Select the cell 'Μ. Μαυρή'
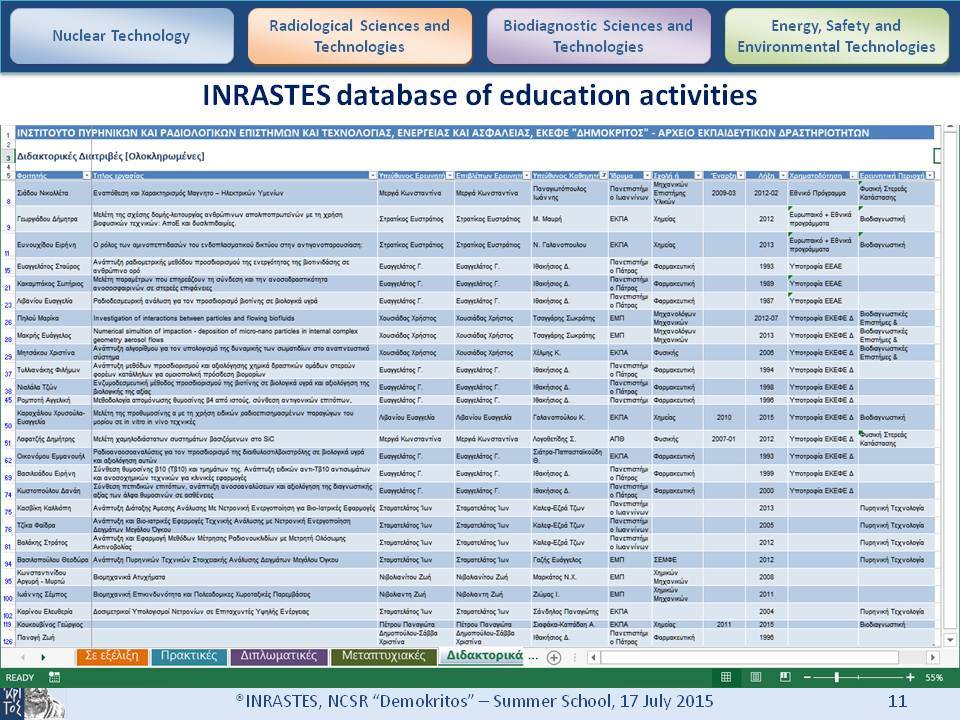This screenshot has width=960, height=720. [x=569, y=219]
